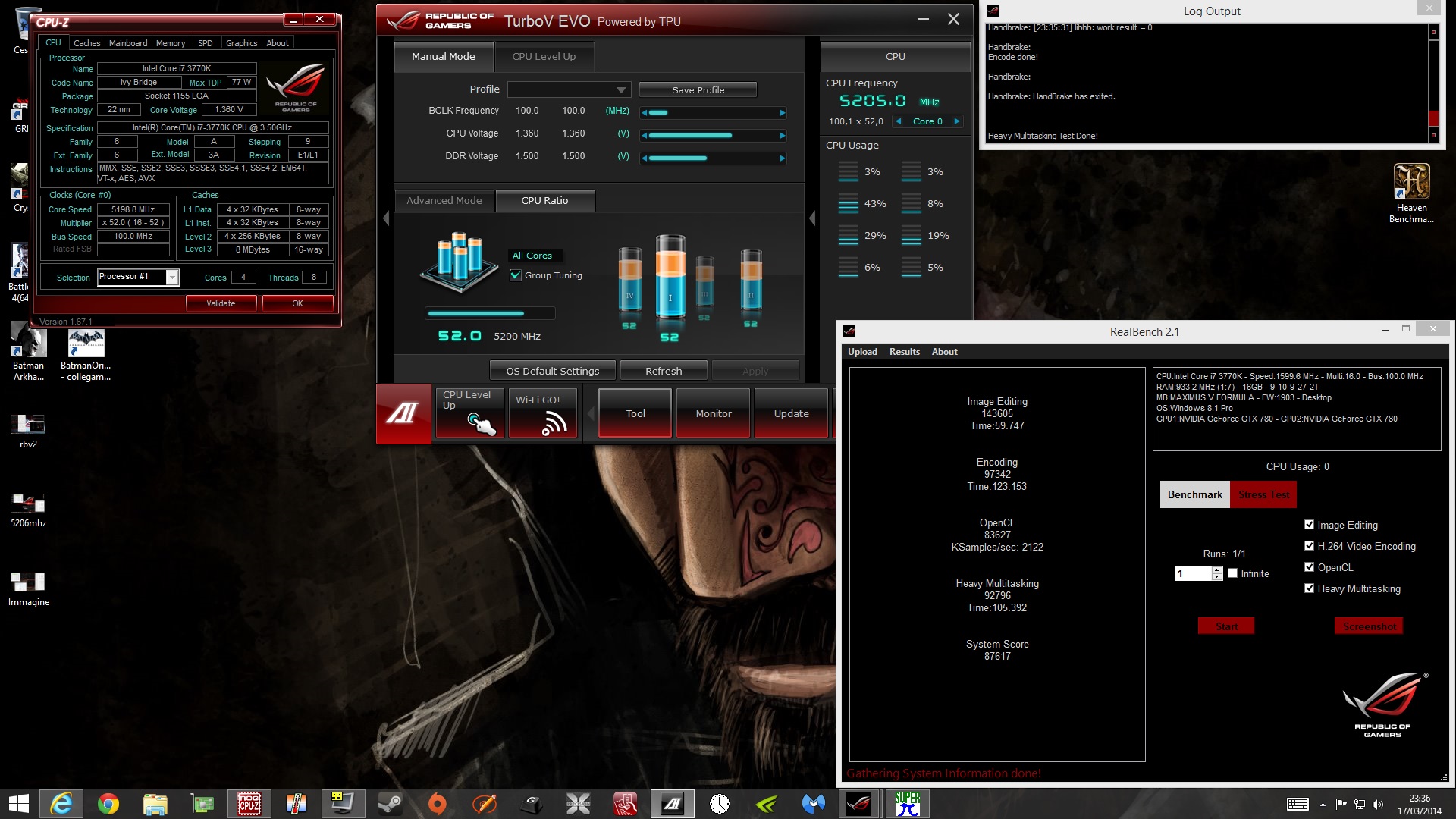Switch to the Caches tab in CPU-Z
This screenshot has height=819, width=1456.
click(86, 43)
